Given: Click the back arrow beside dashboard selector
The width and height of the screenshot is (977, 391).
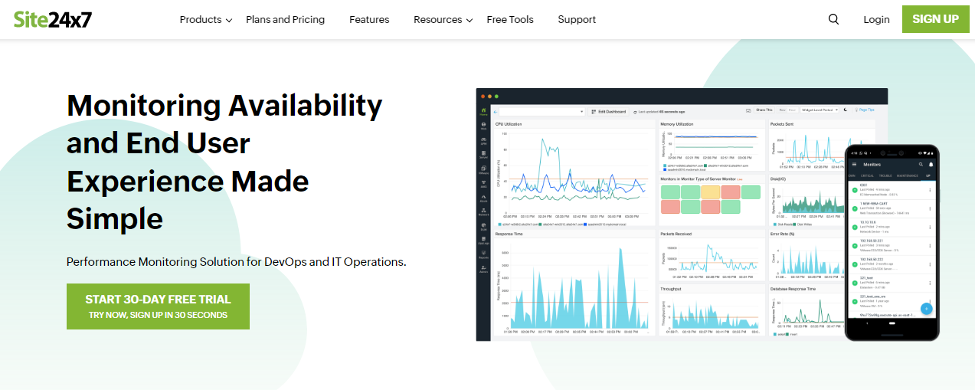Looking at the screenshot, I should (495, 111).
